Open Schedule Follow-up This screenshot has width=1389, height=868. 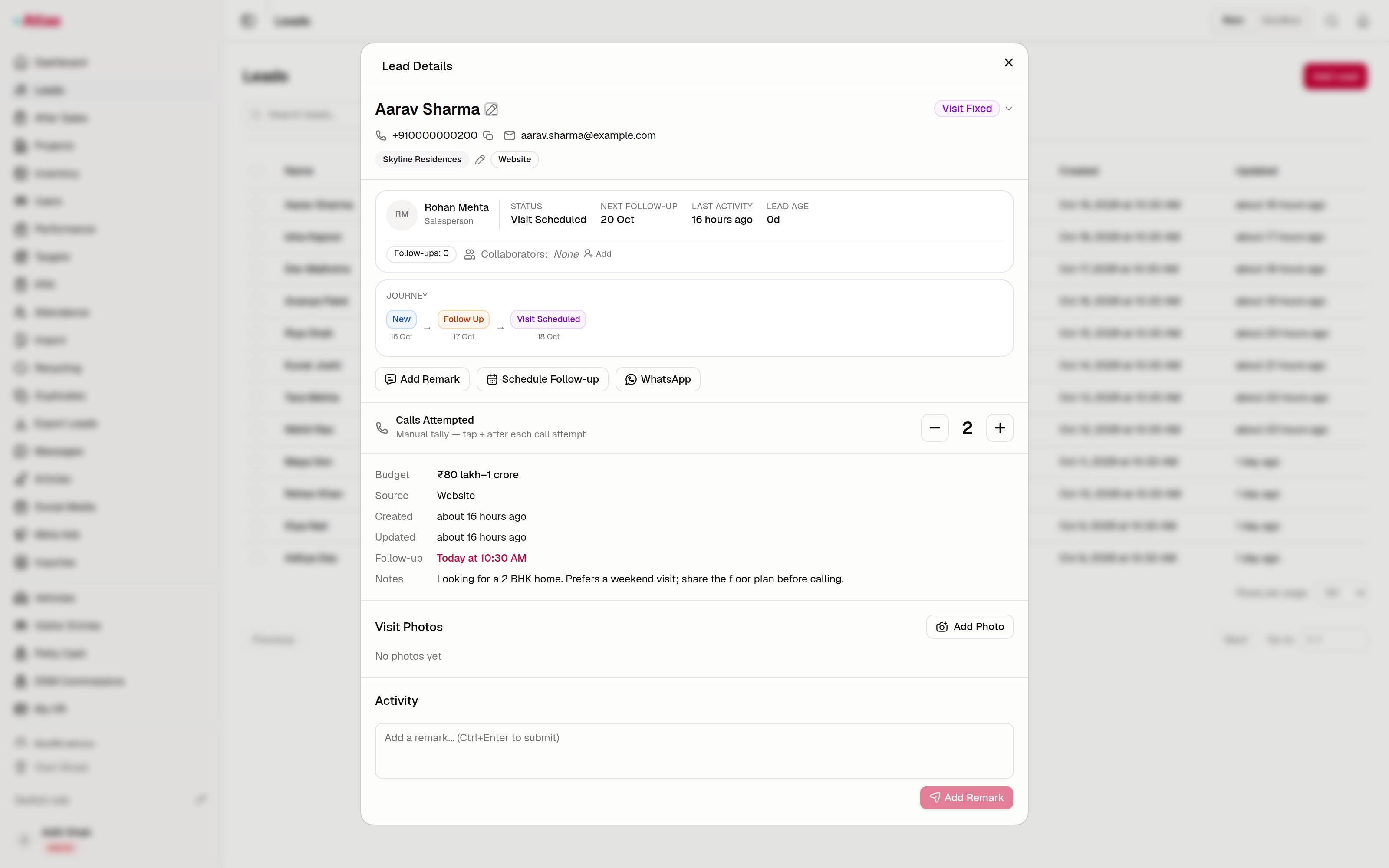(x=543, y=379)
